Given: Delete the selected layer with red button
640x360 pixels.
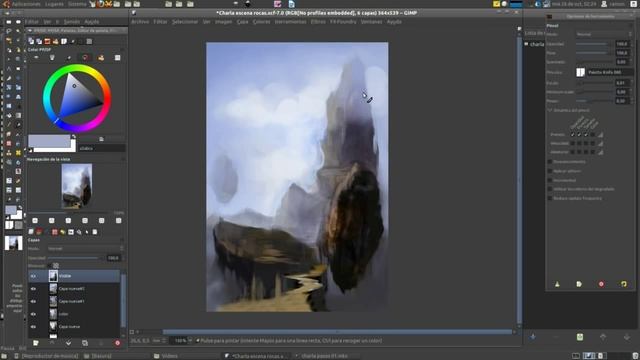Looking at the screenshot, I should [x=118, y=343].
